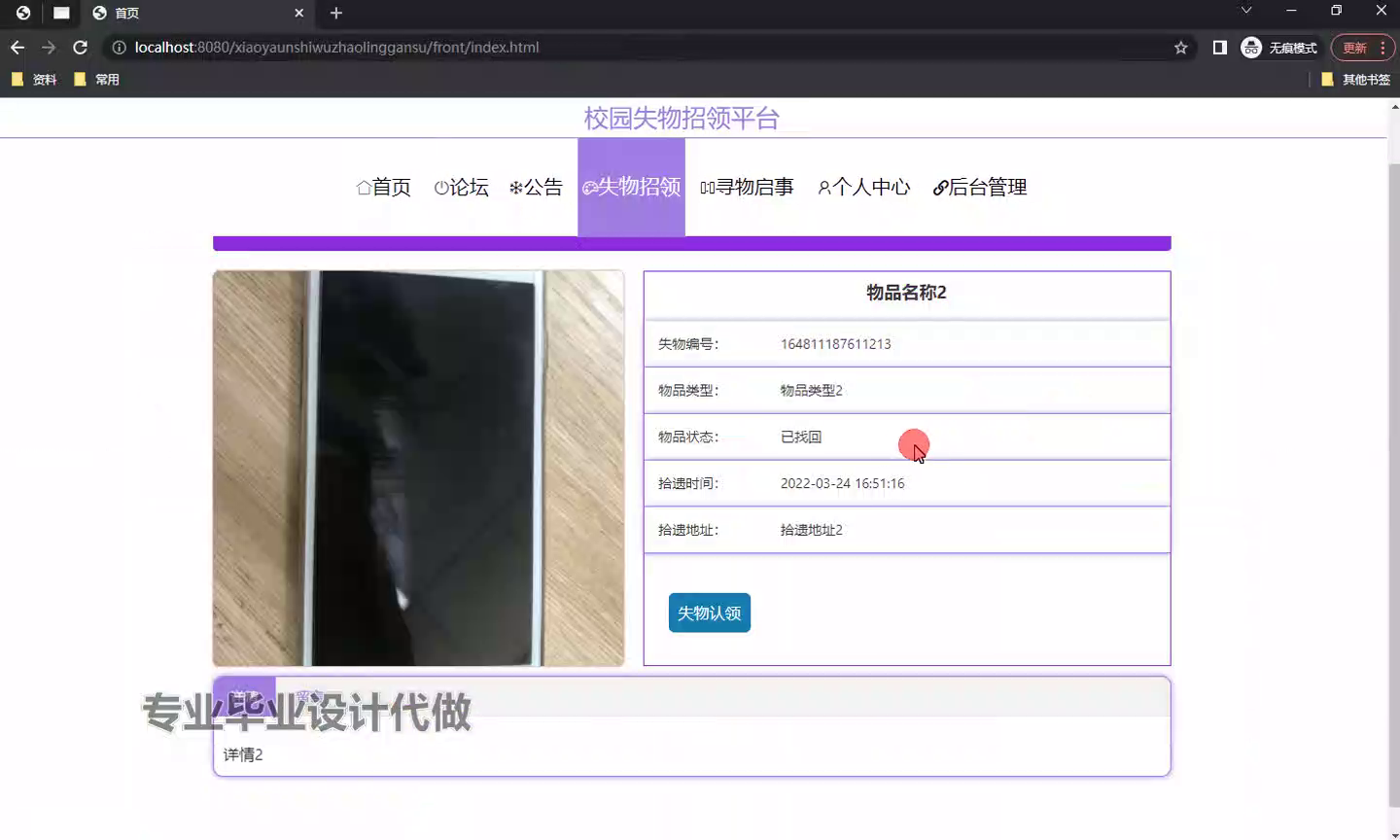1400x840 pixels.
Task: Open the 寻物启事 page
Action: coord(747,187)
